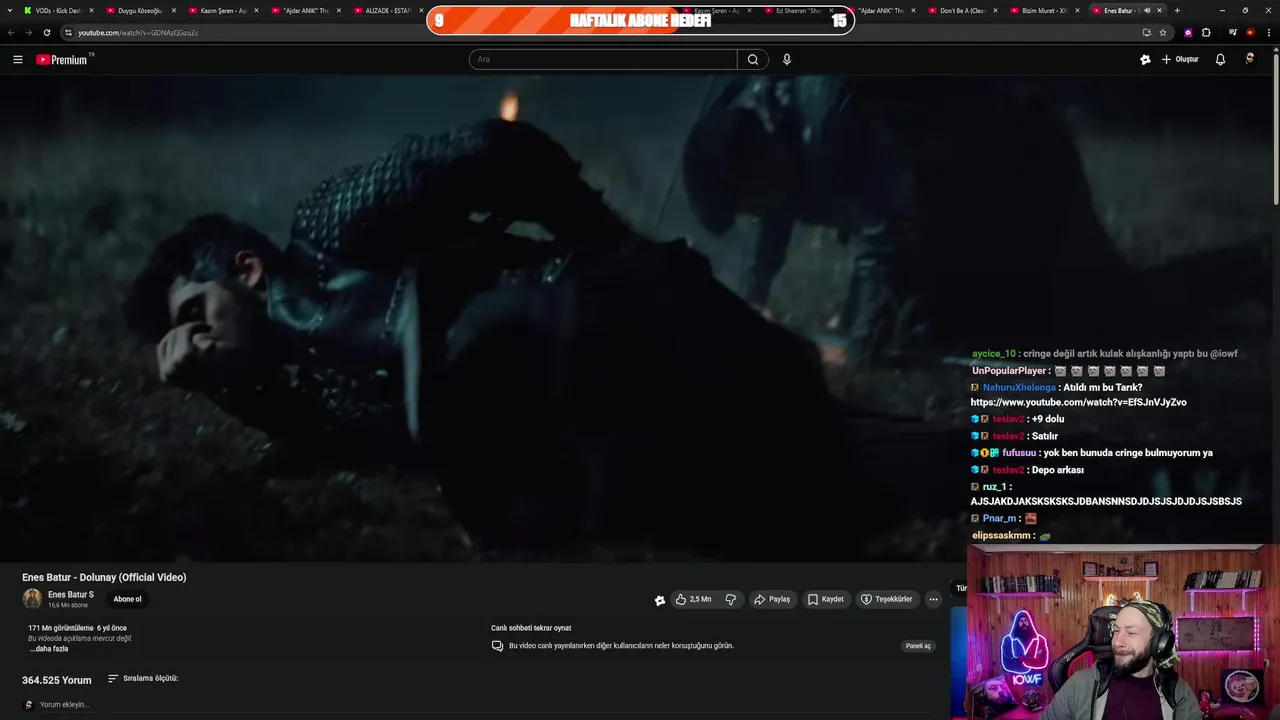Click 171 Mn görüntüleme view count
This screenshot has width=1280, height=720.
(60, 628)
